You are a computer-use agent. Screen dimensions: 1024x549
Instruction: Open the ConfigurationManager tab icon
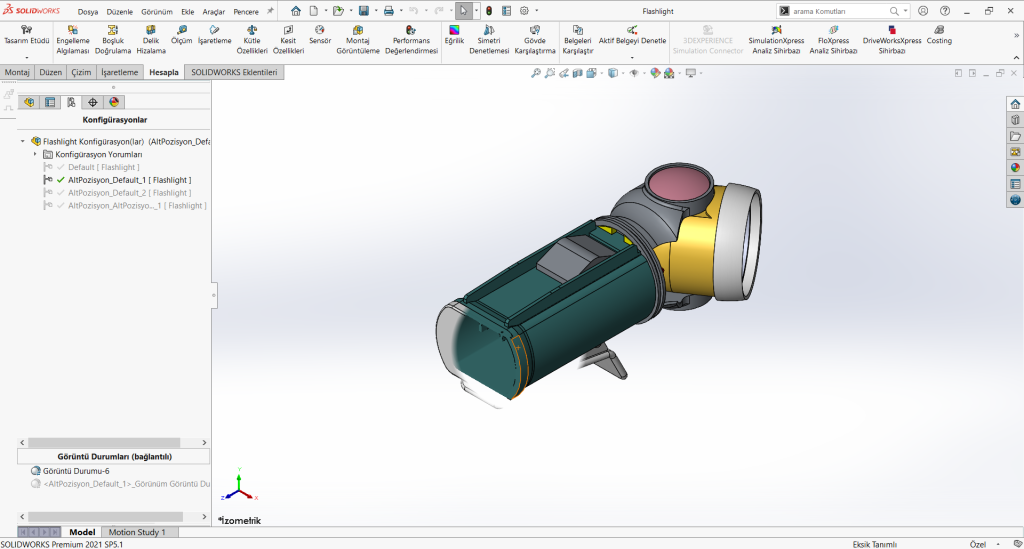pos(71,102)
